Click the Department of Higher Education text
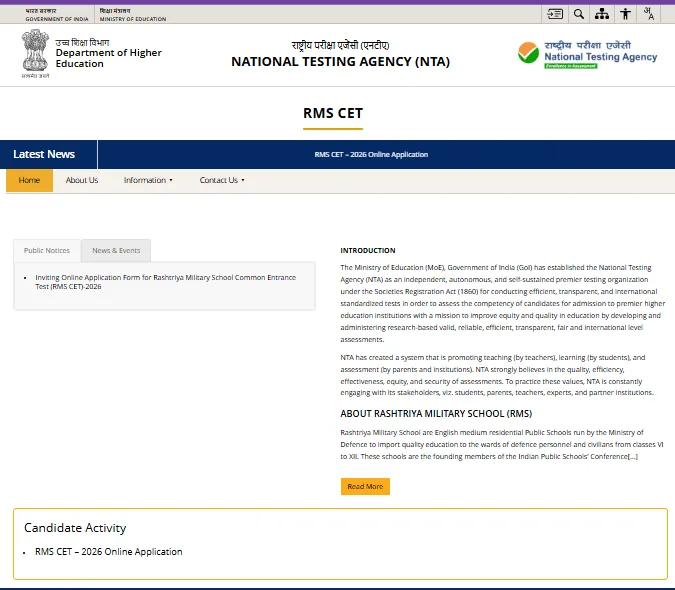675x590 pixels. (x=108, y=58)
